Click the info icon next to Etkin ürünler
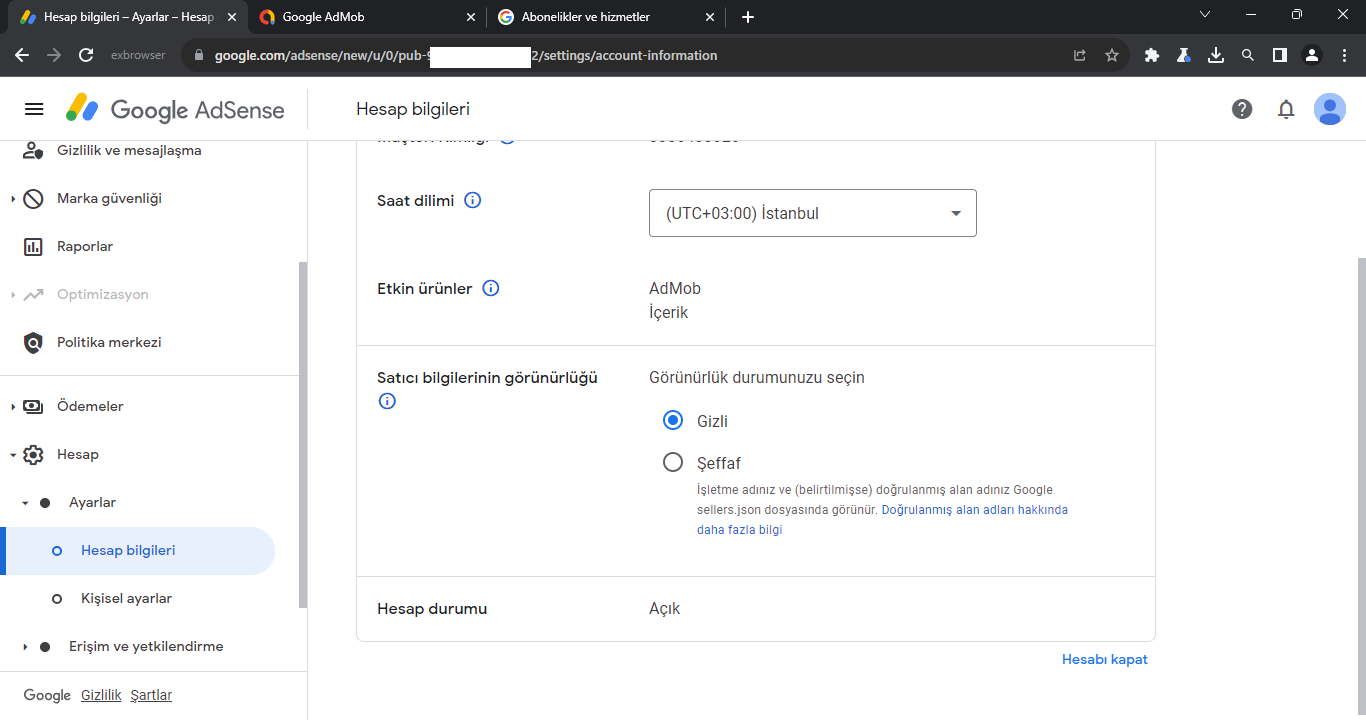The height and width of the screenshot is (720, 1366). 491,288
